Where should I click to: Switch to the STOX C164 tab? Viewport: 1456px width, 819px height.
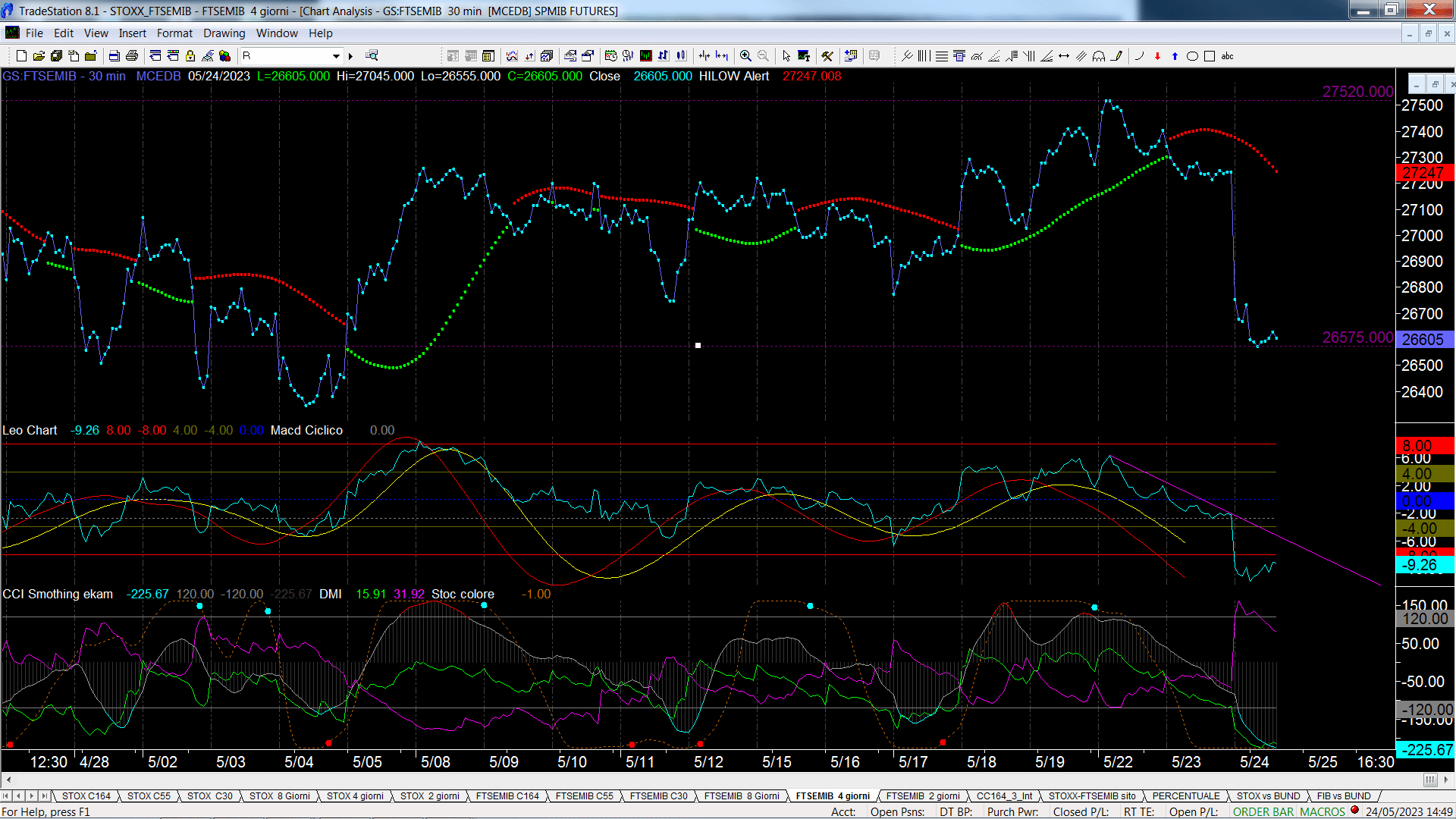[86, 796]
